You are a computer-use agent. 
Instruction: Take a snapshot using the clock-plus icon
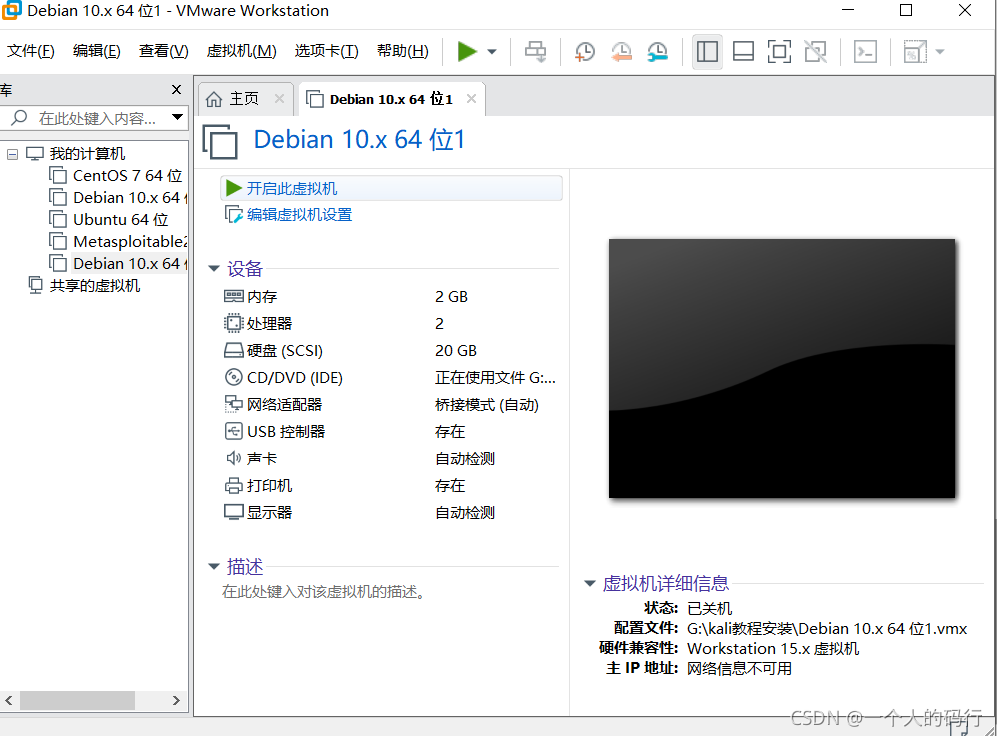click(584, 51)
